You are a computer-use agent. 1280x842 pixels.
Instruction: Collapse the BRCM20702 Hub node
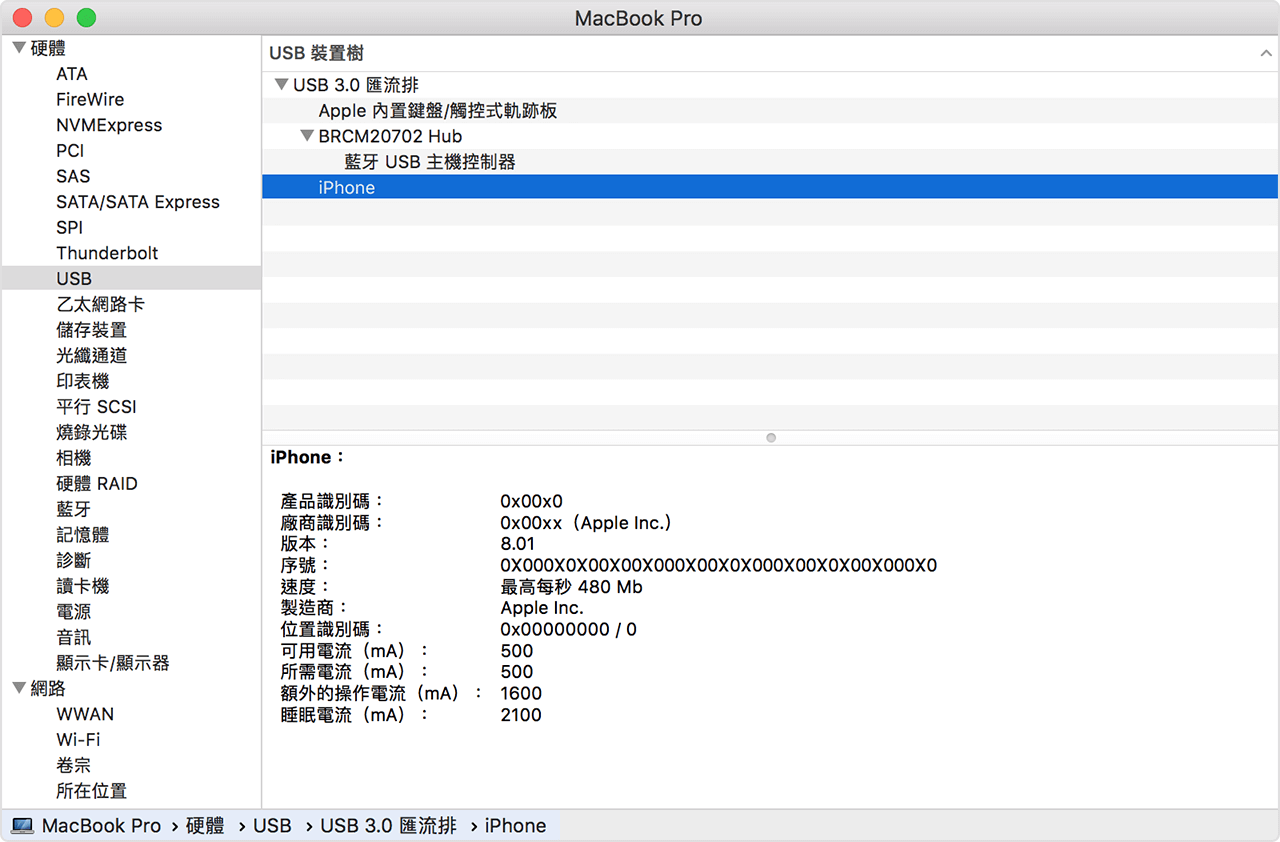307,136
